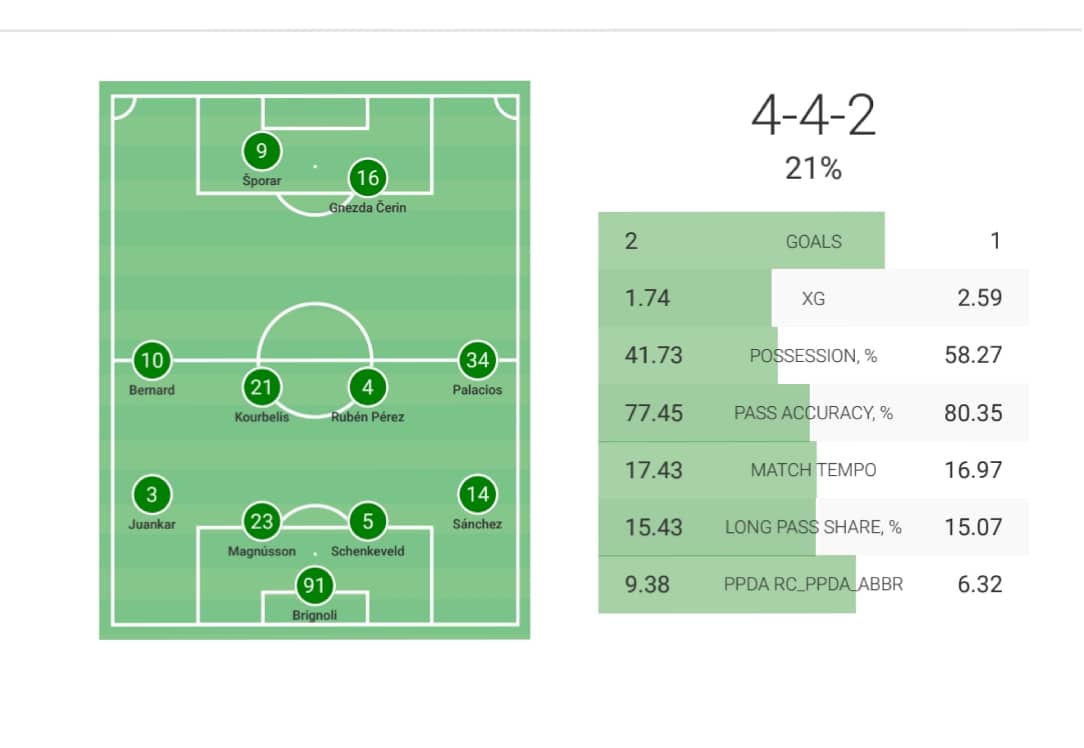
Task: Click Rubén Pérez's number 4 circle
Action: pyautogui.click(x=367, y=387)
